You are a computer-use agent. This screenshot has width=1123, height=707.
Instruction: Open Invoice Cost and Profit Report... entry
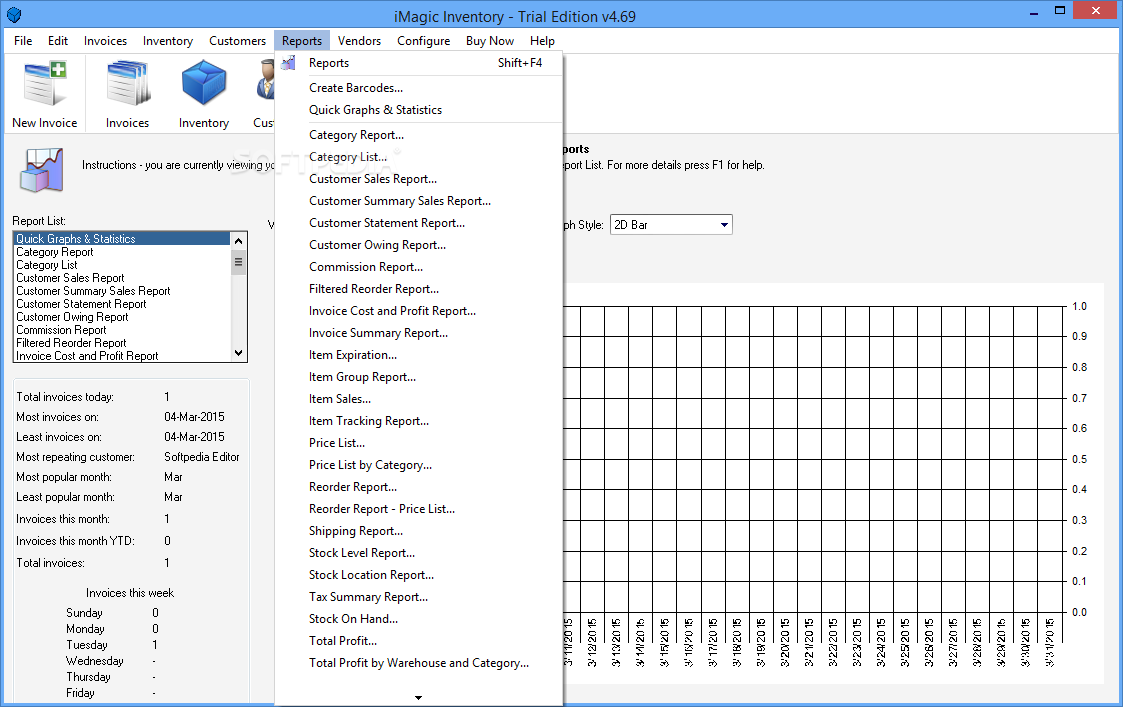[x=419, y=312]
